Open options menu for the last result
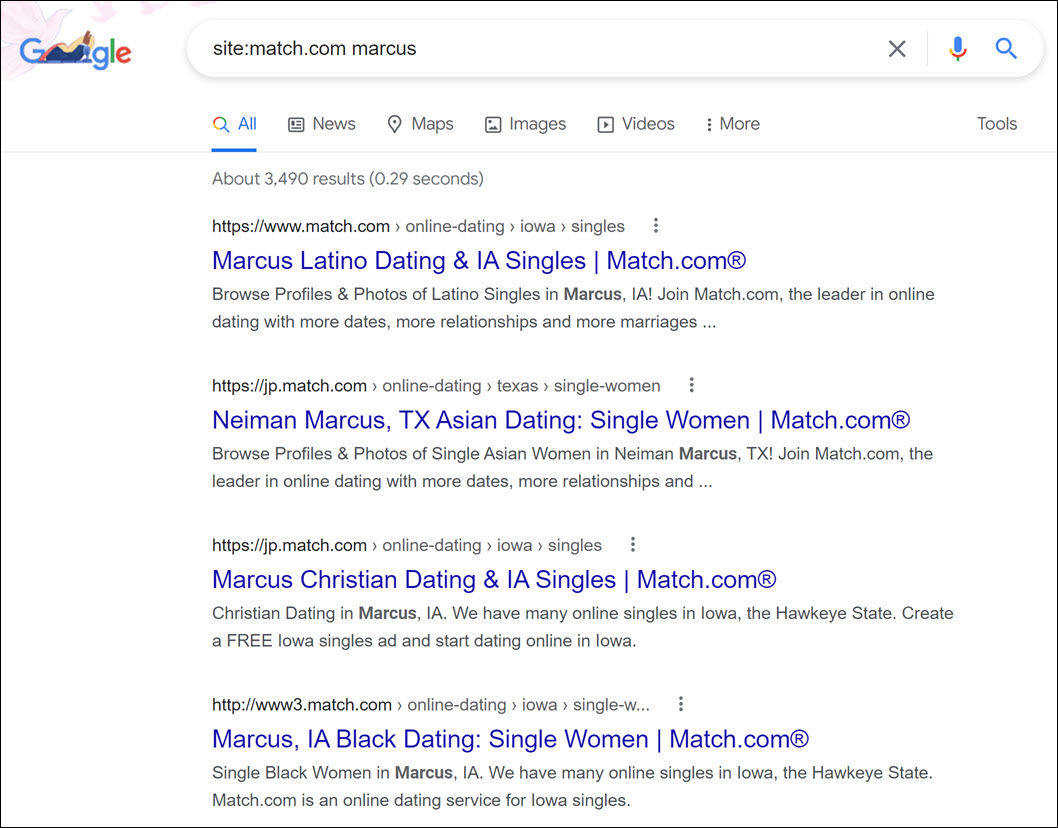 pyautogui.click(x=680, y=704)
